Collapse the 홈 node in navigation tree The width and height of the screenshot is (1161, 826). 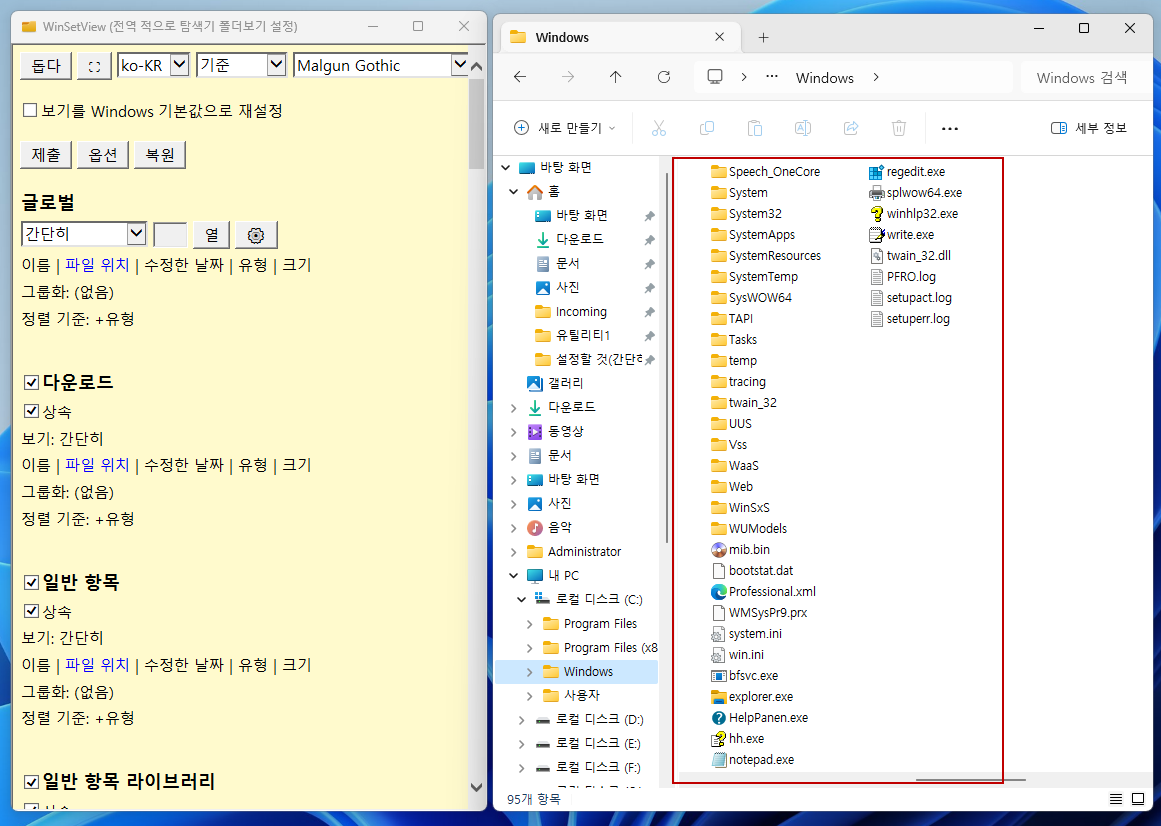click(513, 192)
